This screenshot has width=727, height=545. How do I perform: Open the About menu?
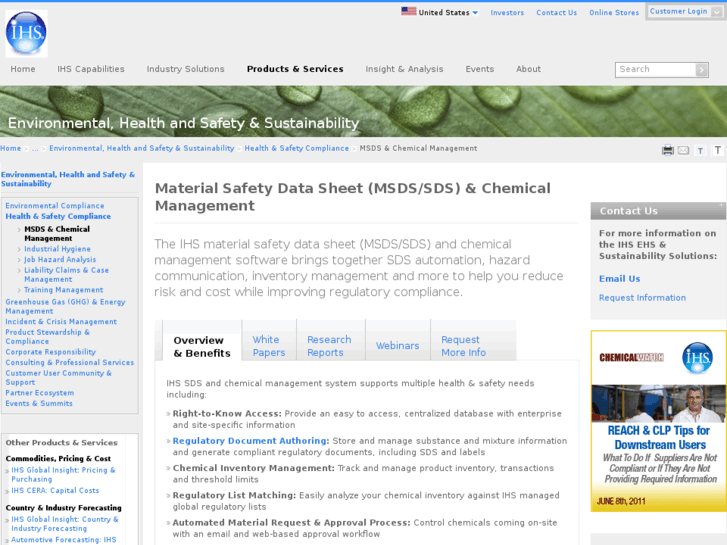(528, 69)
